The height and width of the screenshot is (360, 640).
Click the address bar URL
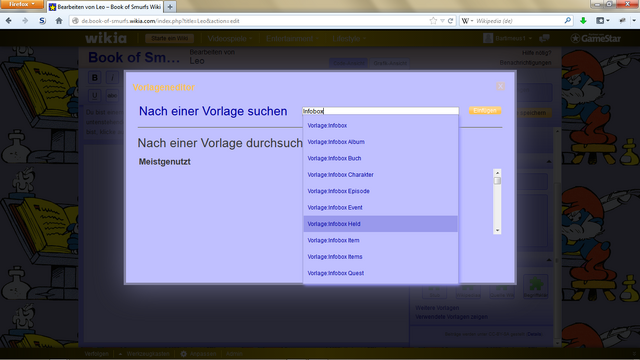point(160,21)
